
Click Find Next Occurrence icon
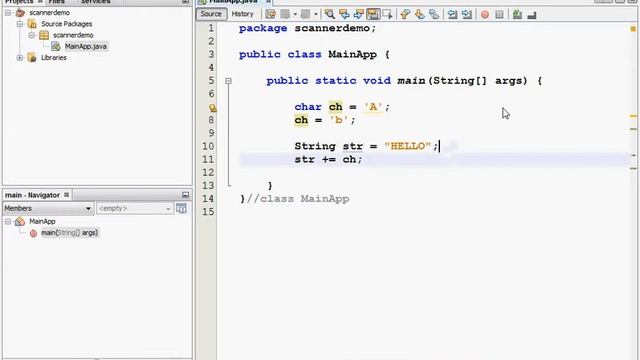(358, 14)
